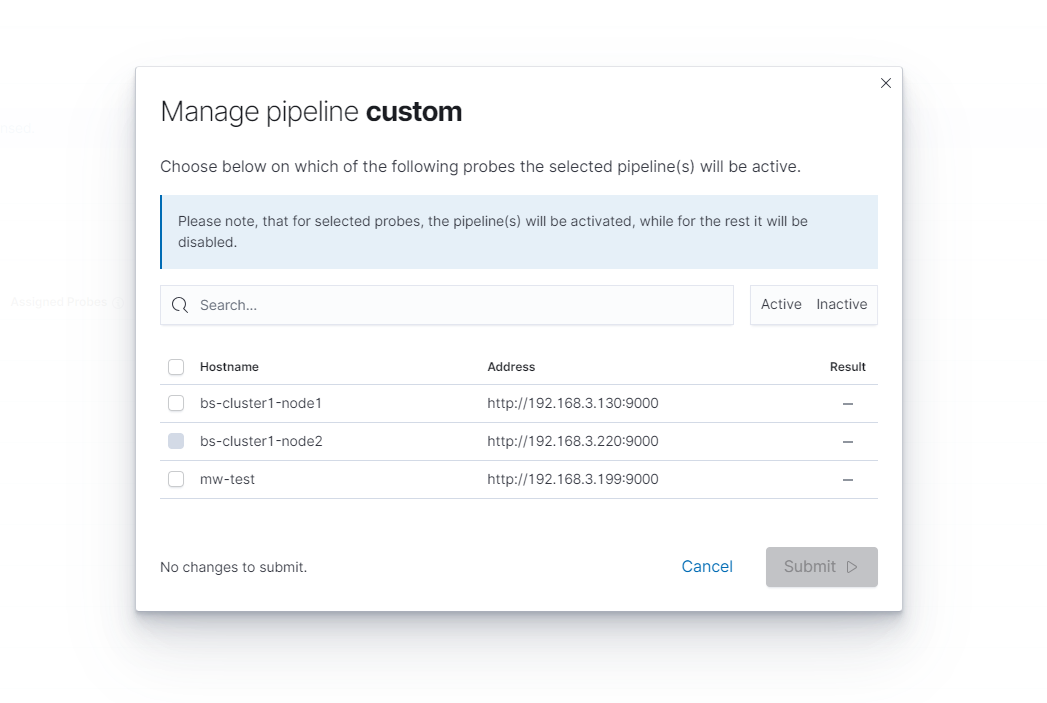Tick the select-all checkbox in header
Viewport: 1047px width, 703px height.
176,367
